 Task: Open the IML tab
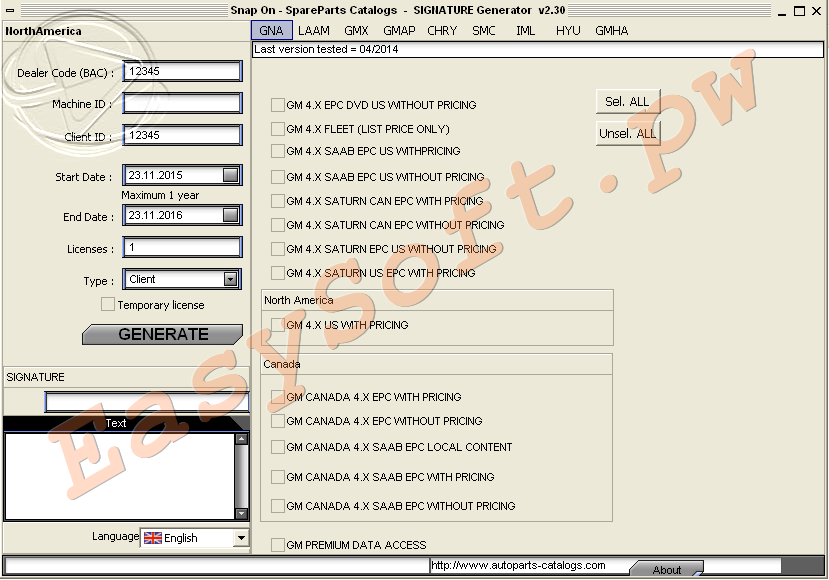tap(526, 31)
